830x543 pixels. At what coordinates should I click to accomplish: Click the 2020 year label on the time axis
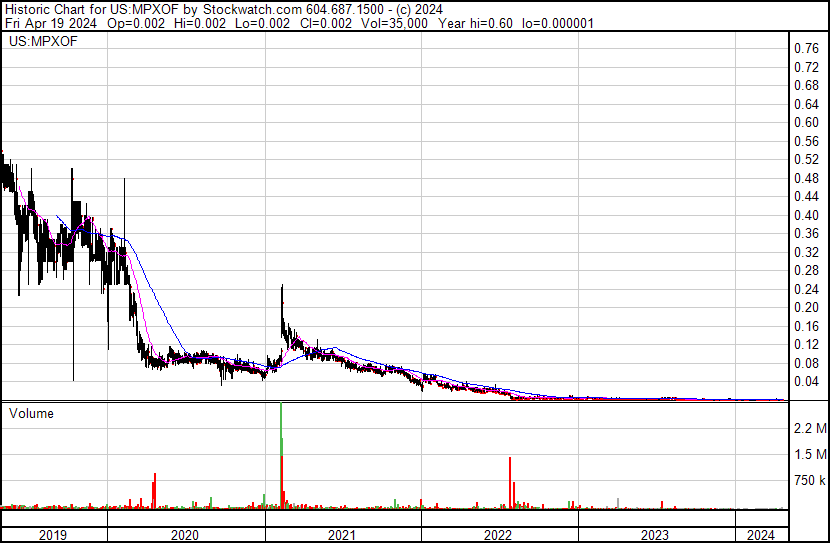point(185,535)
